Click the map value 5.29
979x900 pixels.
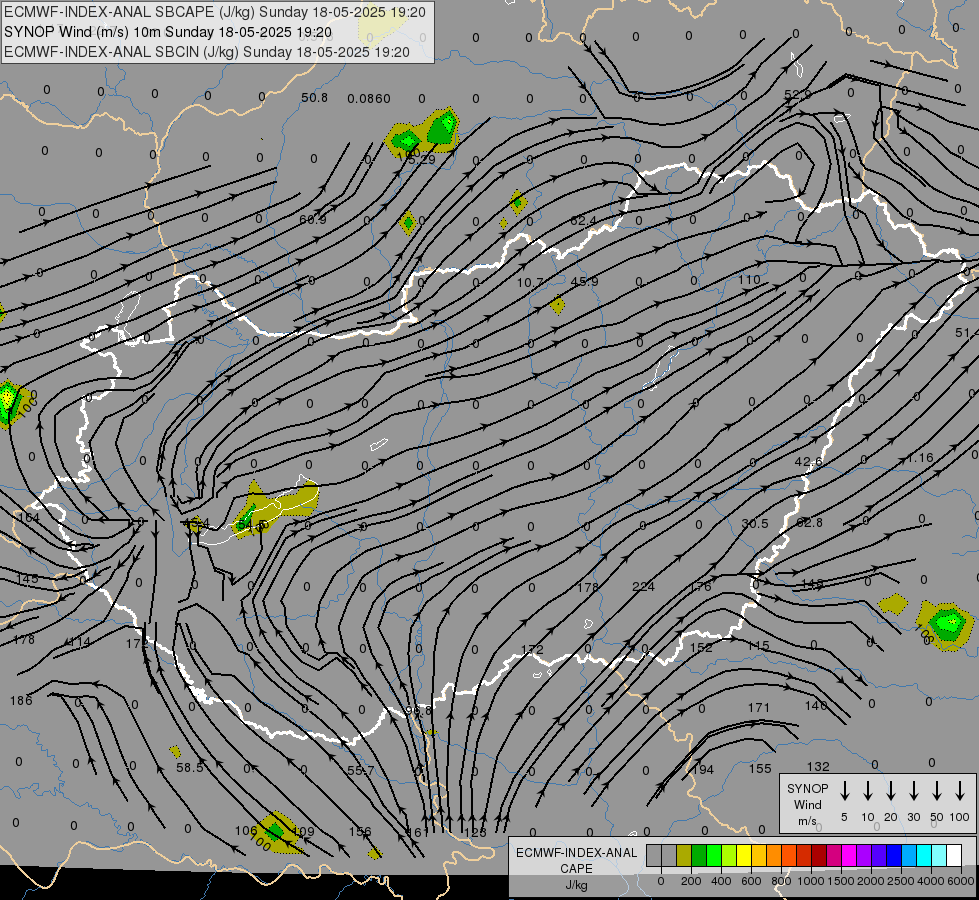pyautogui.click(x=421, y=159)
